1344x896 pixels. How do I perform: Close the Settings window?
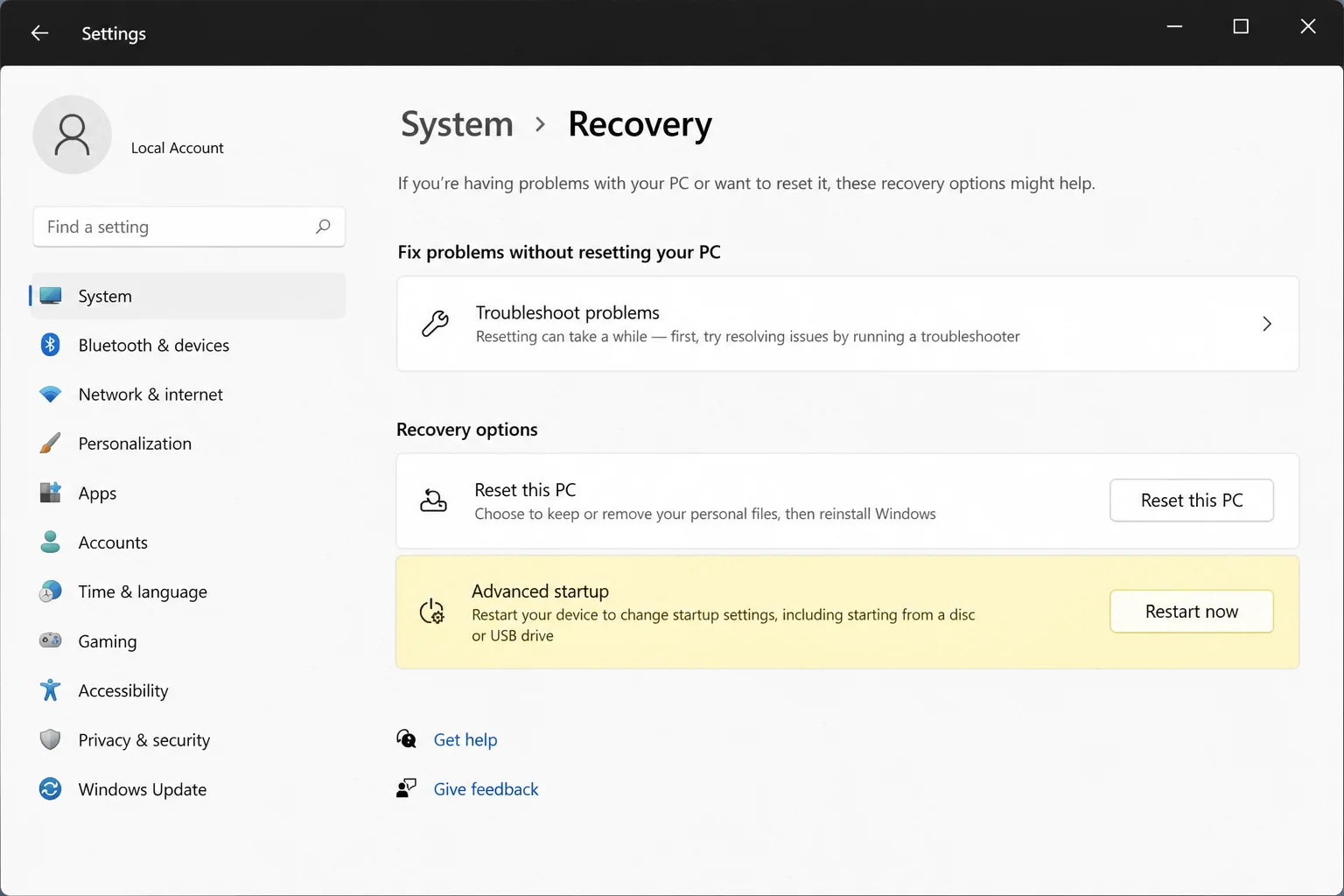[x=1308, y=27]
